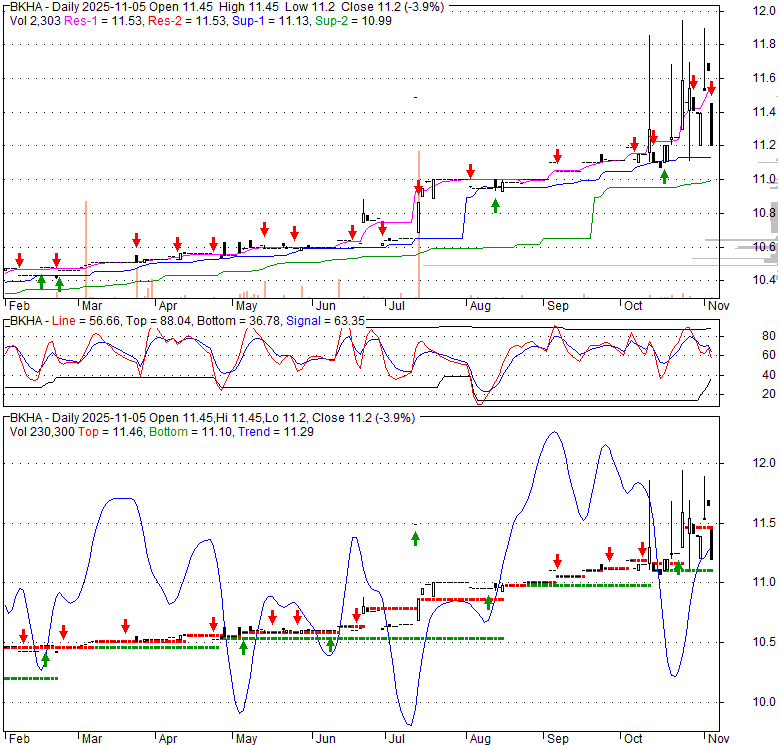Click the green arrow in early May on the bottom chart

pos(243,647)
